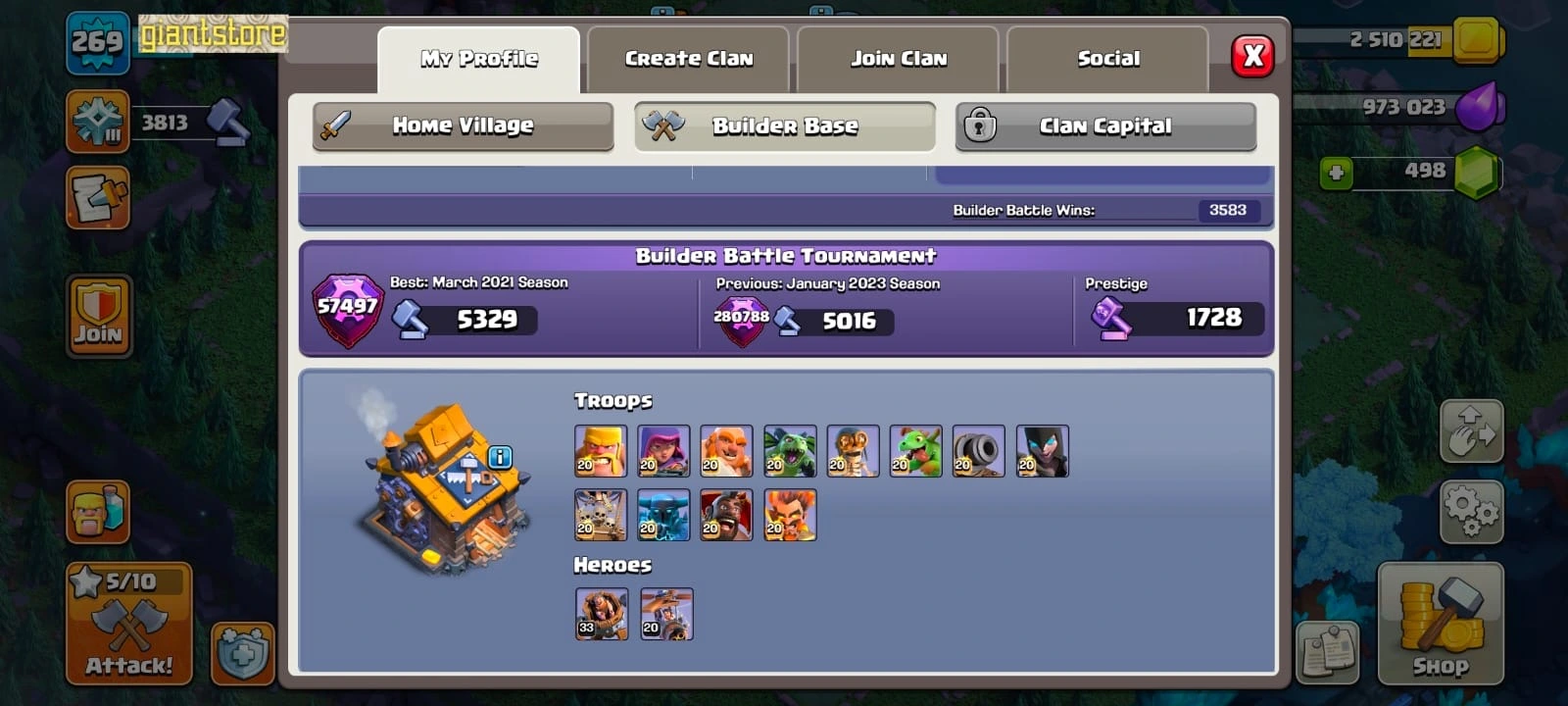Open the locked Clan Capital view

click(x=1105, y=126)
